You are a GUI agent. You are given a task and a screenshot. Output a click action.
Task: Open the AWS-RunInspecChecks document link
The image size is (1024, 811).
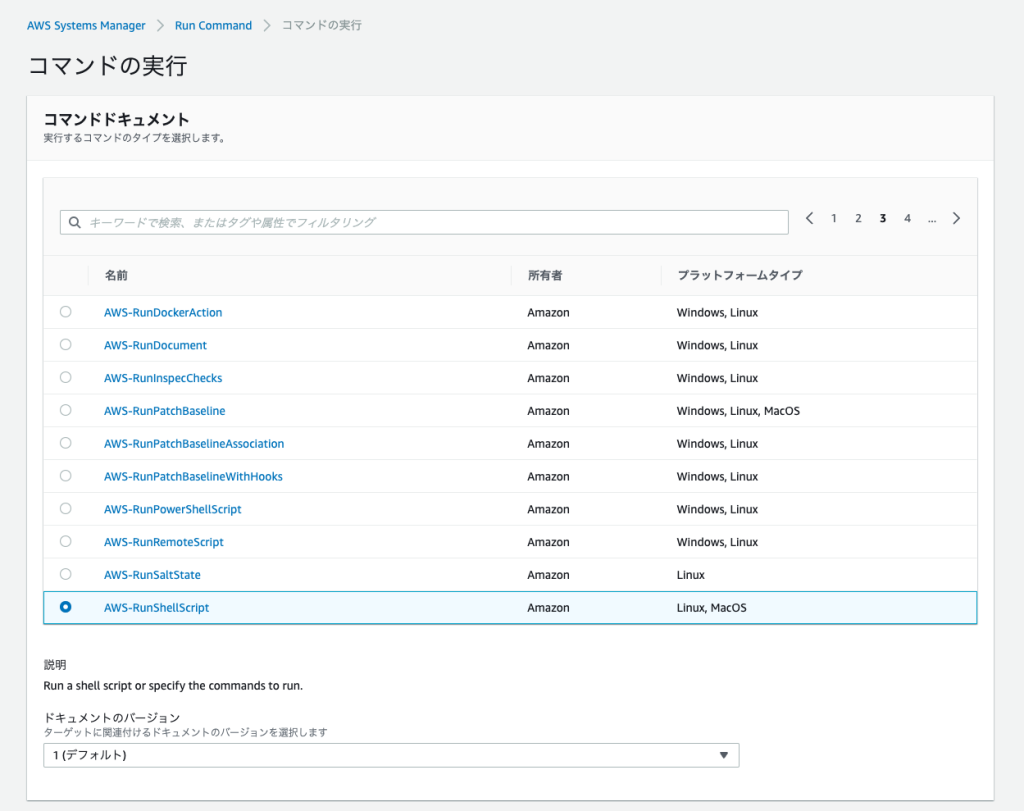(163, 378)
